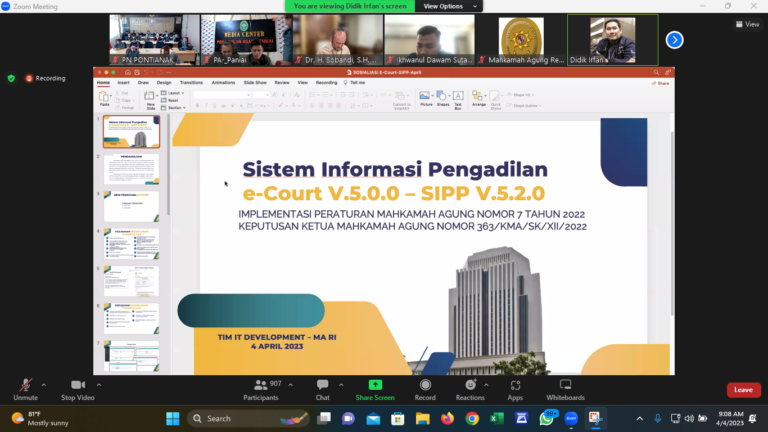The width and height of the screenshot is (768, 432).
Task: Expand audio options arrow beside Unmute
Action: [45, 383]
